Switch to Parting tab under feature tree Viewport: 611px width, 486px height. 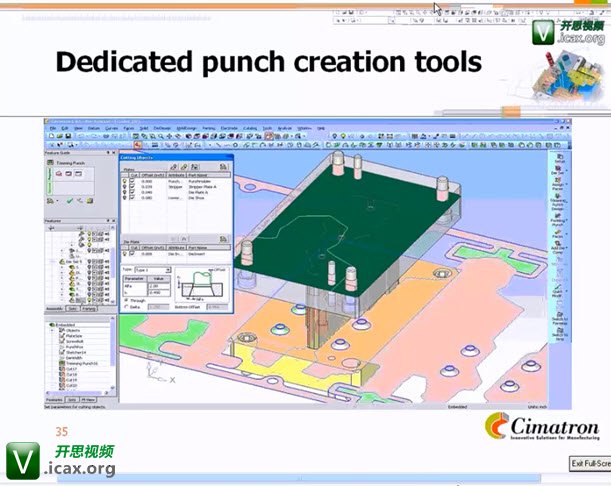pyautogui.click(x=89, y=309)
